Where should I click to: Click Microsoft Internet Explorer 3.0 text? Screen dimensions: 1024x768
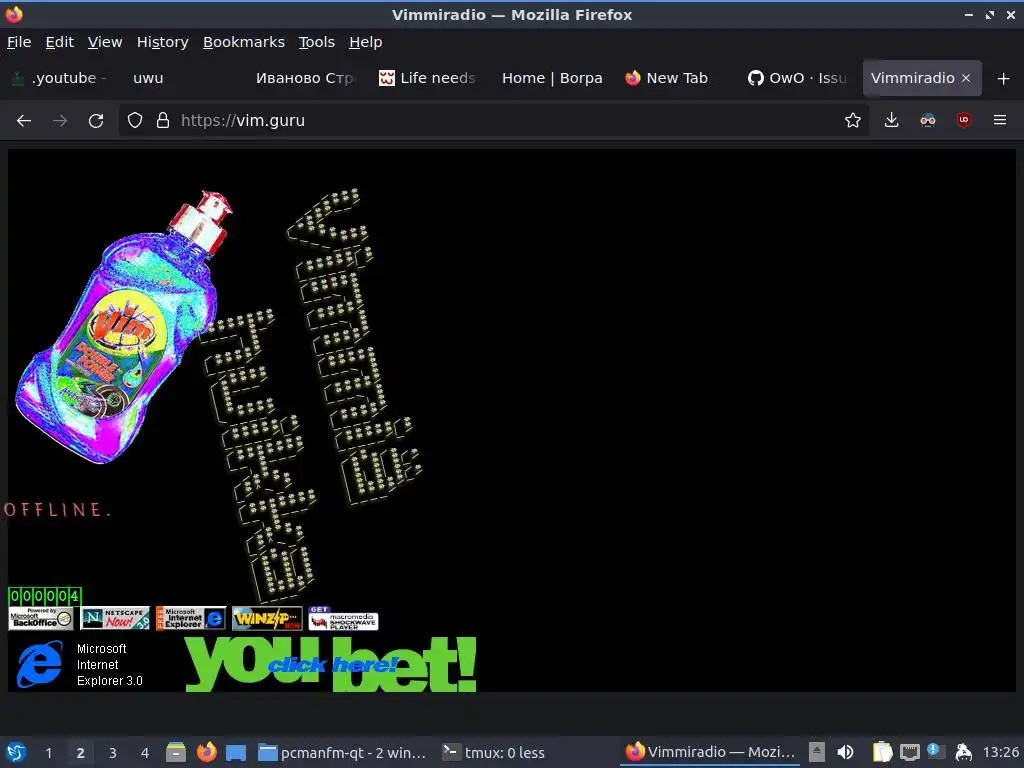(x=109, y=664)
